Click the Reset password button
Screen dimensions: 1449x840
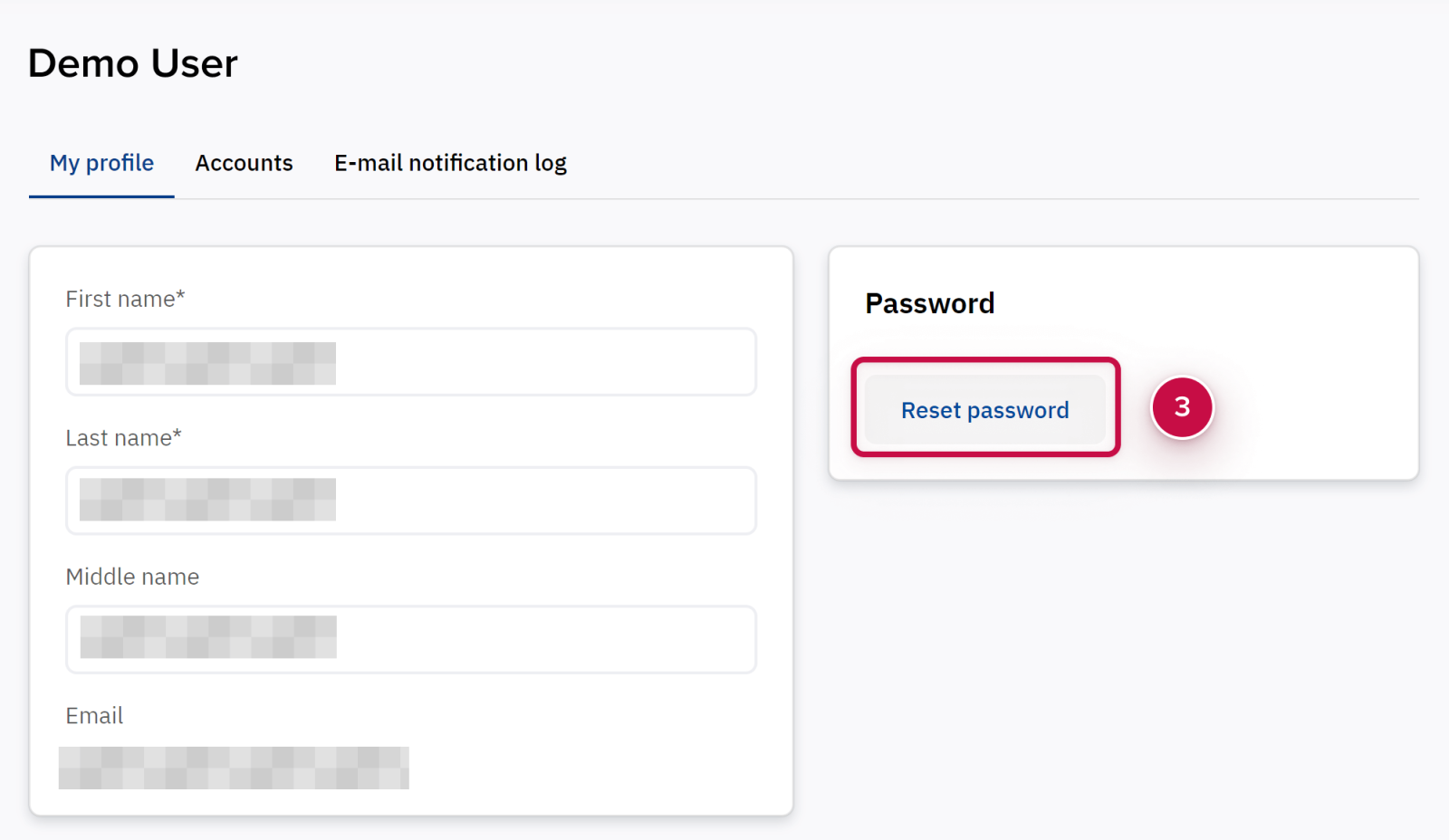coord(984,410)
